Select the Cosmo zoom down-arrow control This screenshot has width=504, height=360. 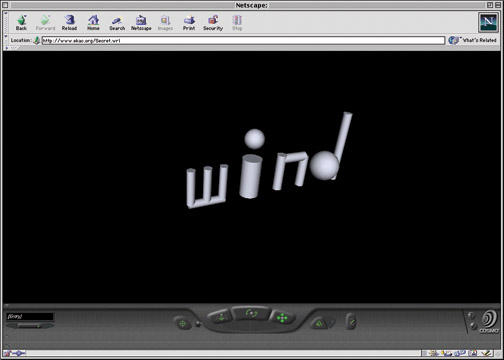coord(221,317)
